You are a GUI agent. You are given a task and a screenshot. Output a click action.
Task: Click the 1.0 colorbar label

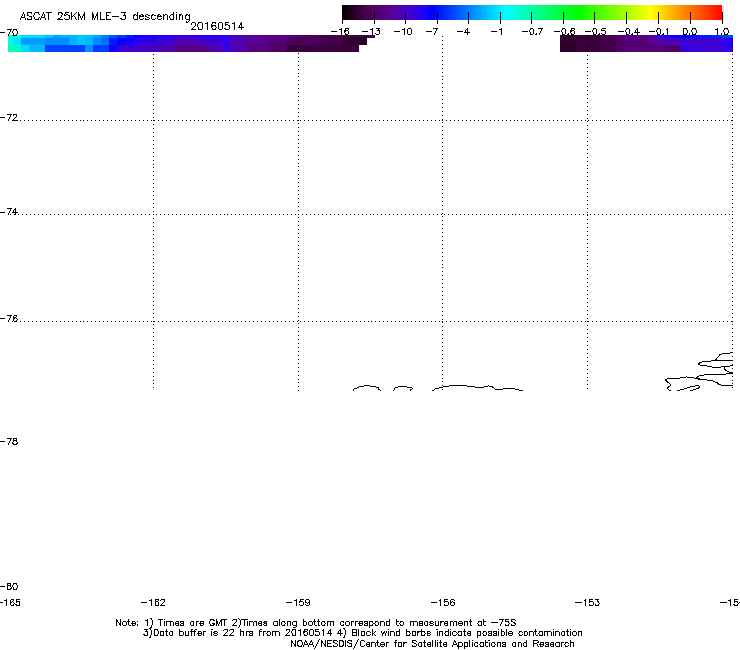click(722, 32)
